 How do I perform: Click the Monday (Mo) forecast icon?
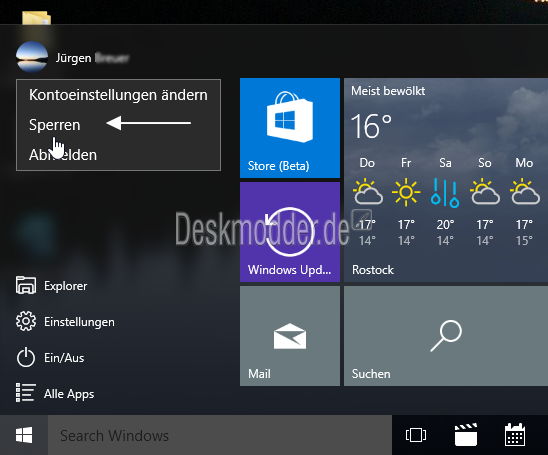click(x=525, y=192)
